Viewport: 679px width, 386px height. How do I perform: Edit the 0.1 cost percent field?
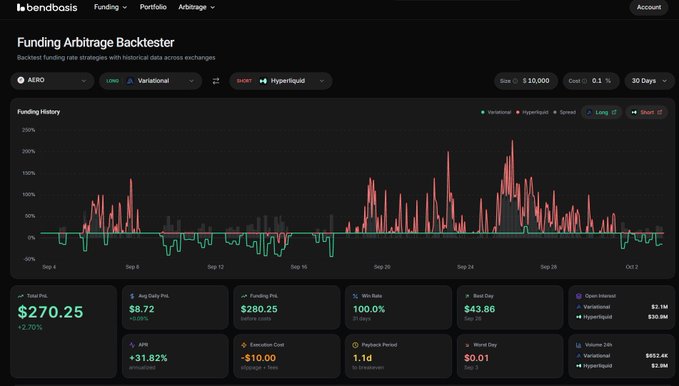pos(597,81)
